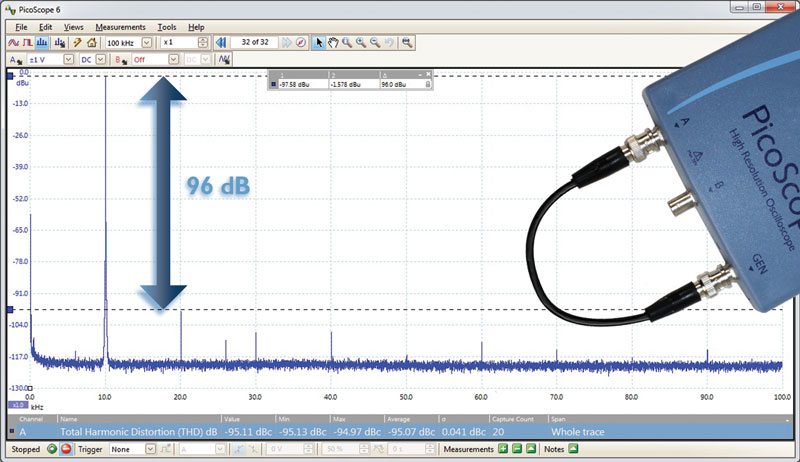Screen dimensions: 800x462
Task: Open the Measurements menu
Action: coord(120,26)
